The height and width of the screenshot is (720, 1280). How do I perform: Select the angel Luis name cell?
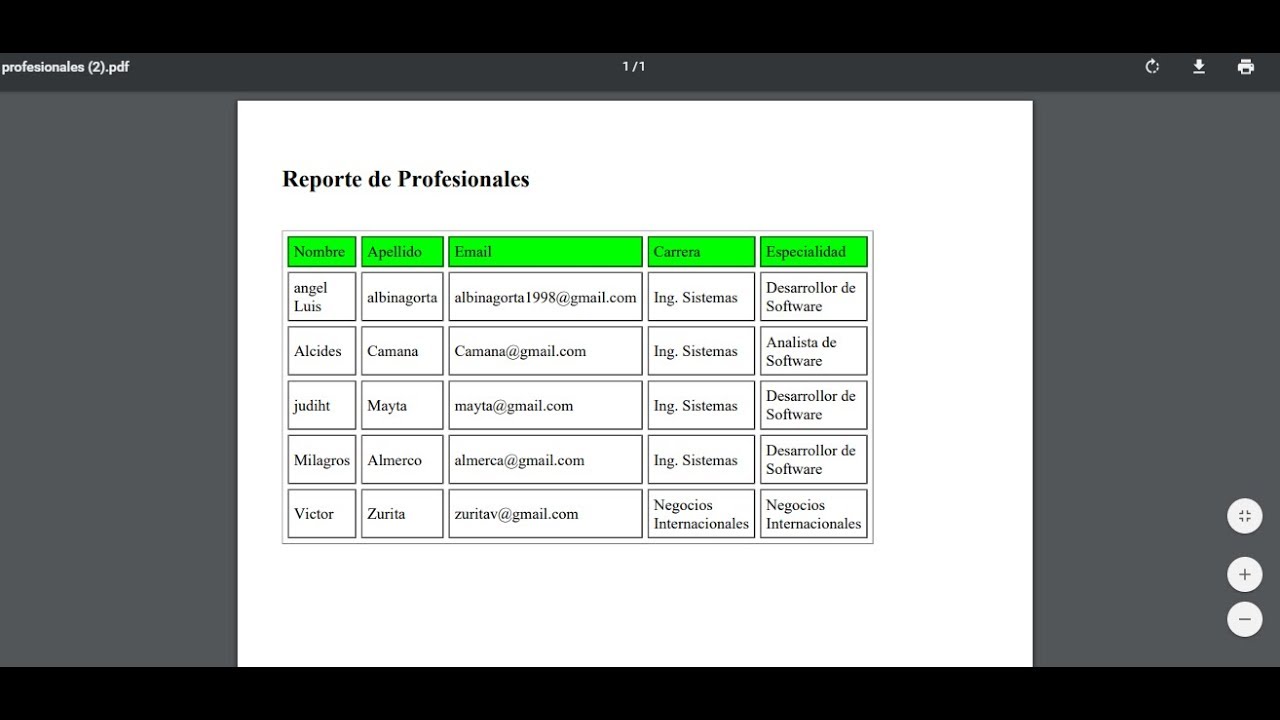[x=322, y=297]
